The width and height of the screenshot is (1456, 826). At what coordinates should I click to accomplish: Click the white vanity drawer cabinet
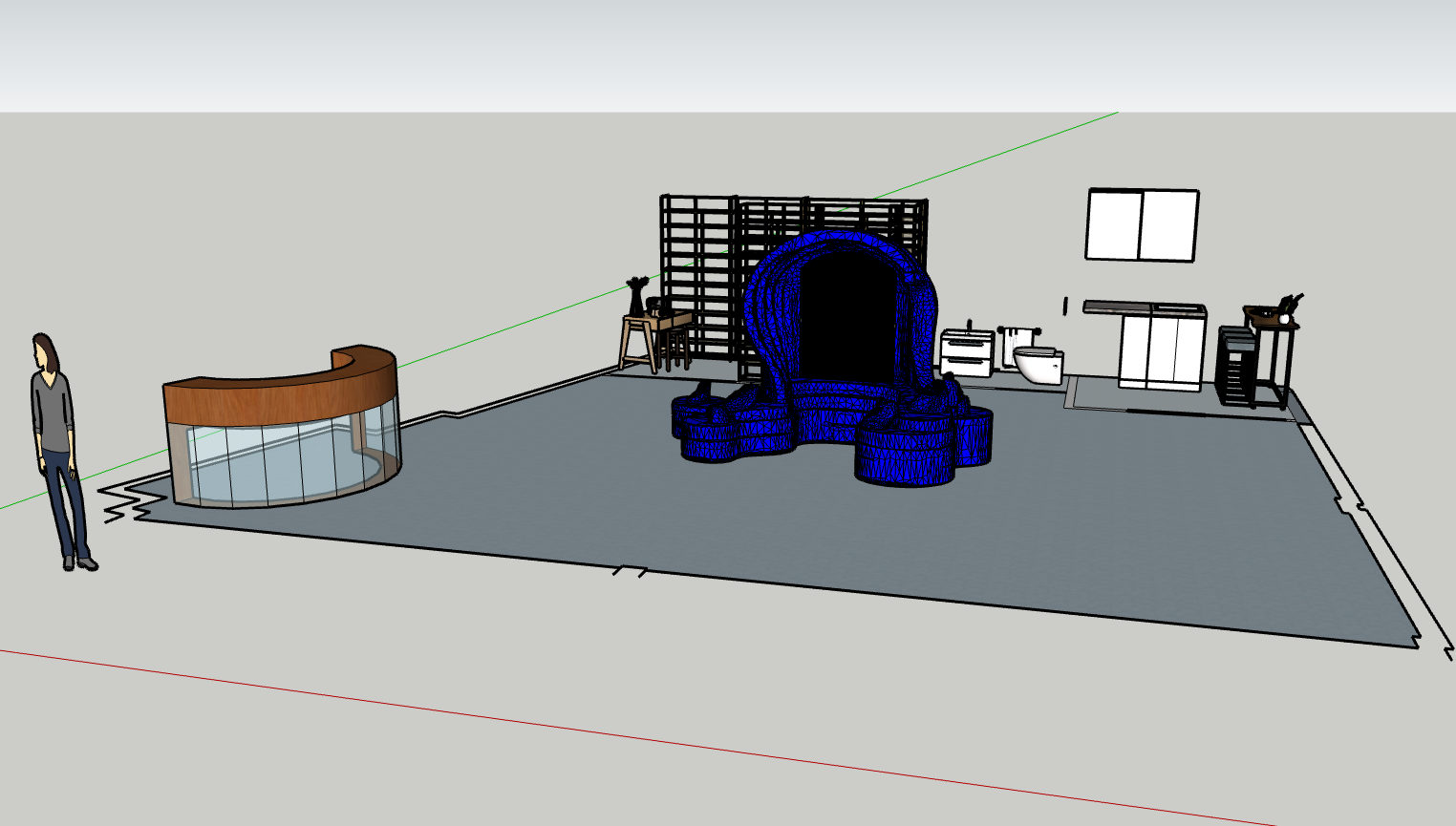966,353
